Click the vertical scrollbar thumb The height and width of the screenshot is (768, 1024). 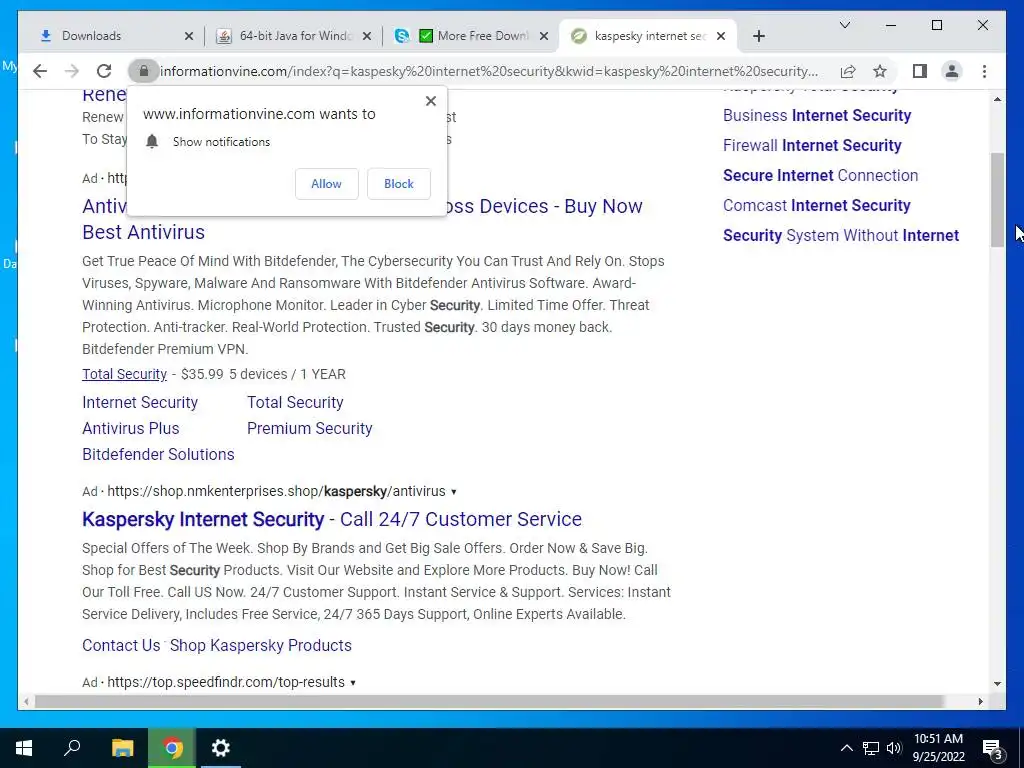[997, 200]
